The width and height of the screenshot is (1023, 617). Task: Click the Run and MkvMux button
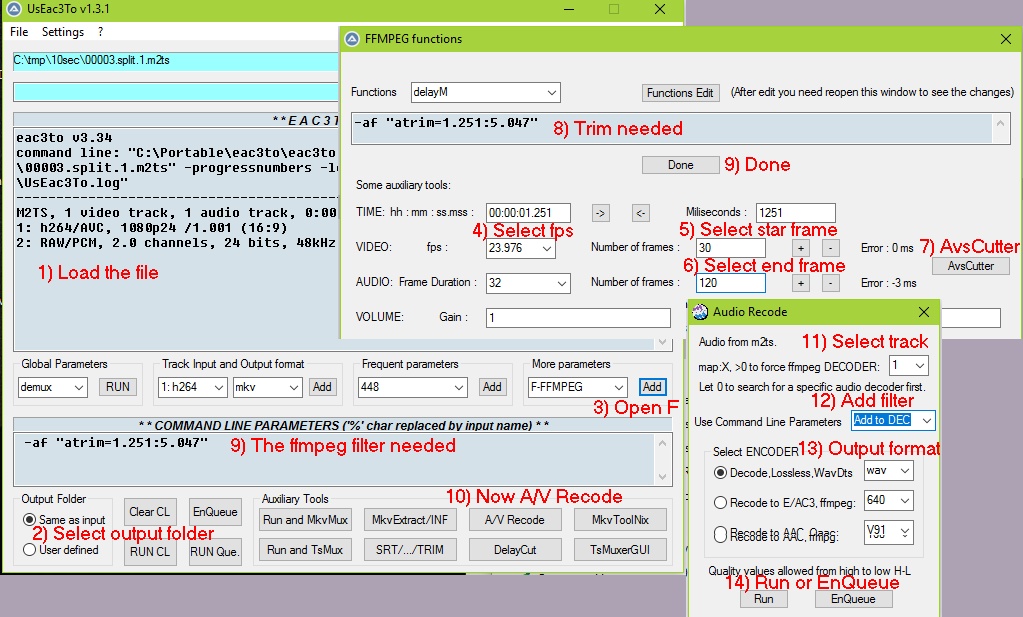[305, 520]
